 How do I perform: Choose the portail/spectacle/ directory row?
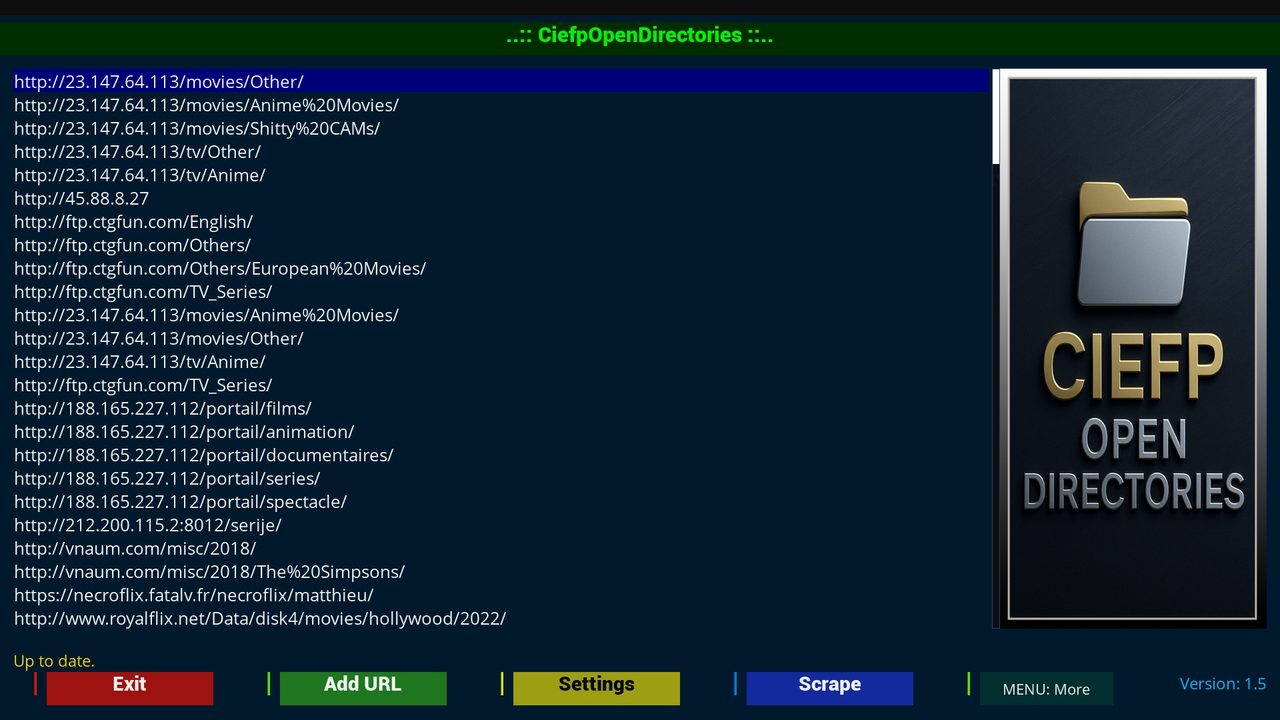[x=501, y=501]
